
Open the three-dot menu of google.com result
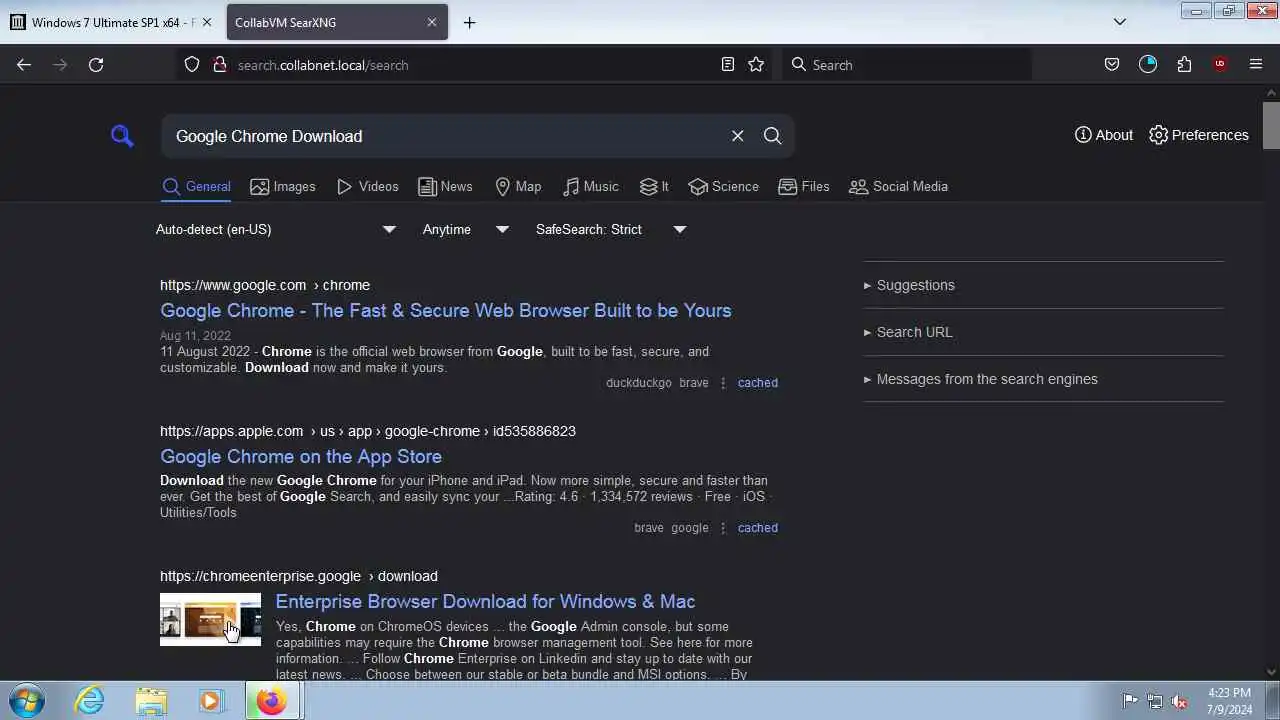click(723, 383)
